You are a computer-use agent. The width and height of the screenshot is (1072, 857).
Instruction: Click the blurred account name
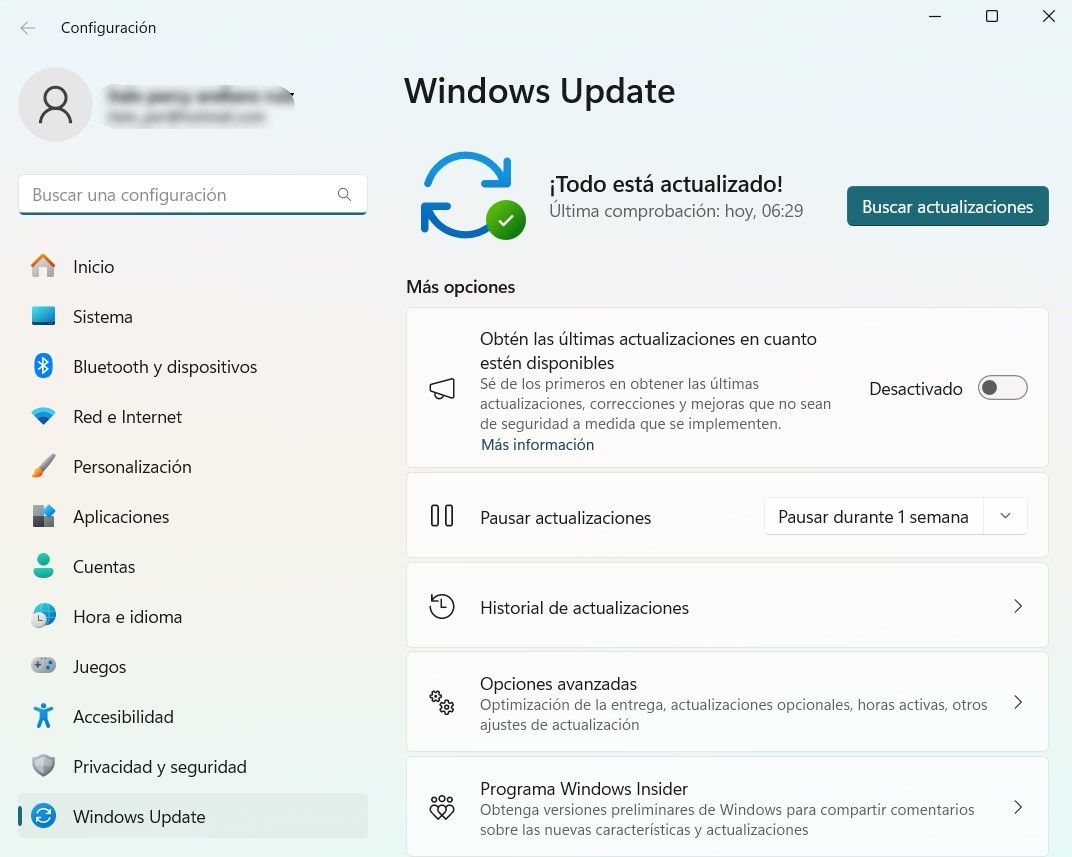pyautogui.click(x=200, y=95)
